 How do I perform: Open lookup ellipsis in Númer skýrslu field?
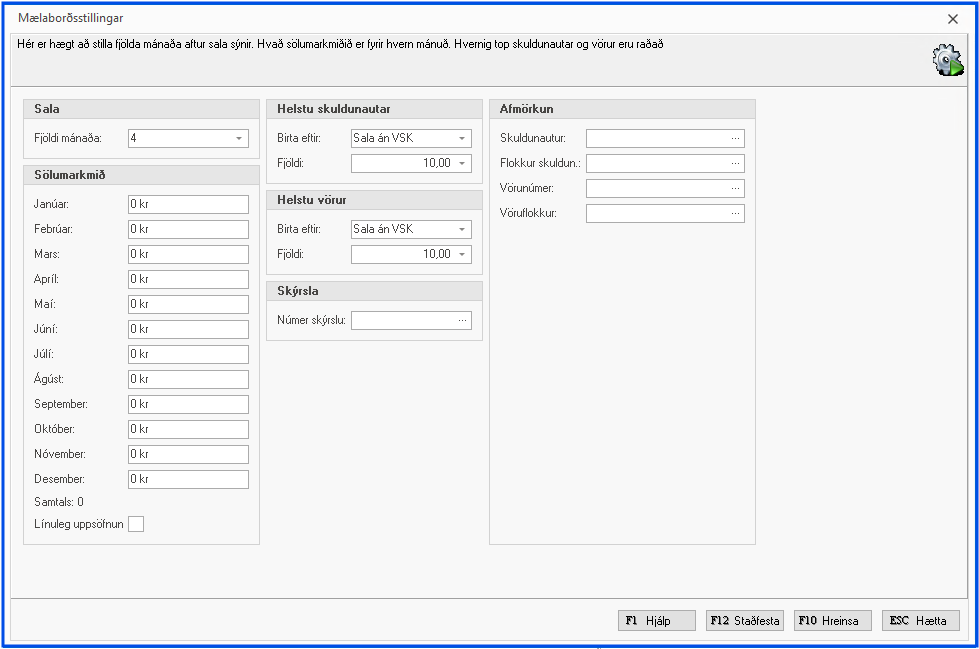[462, 320]
